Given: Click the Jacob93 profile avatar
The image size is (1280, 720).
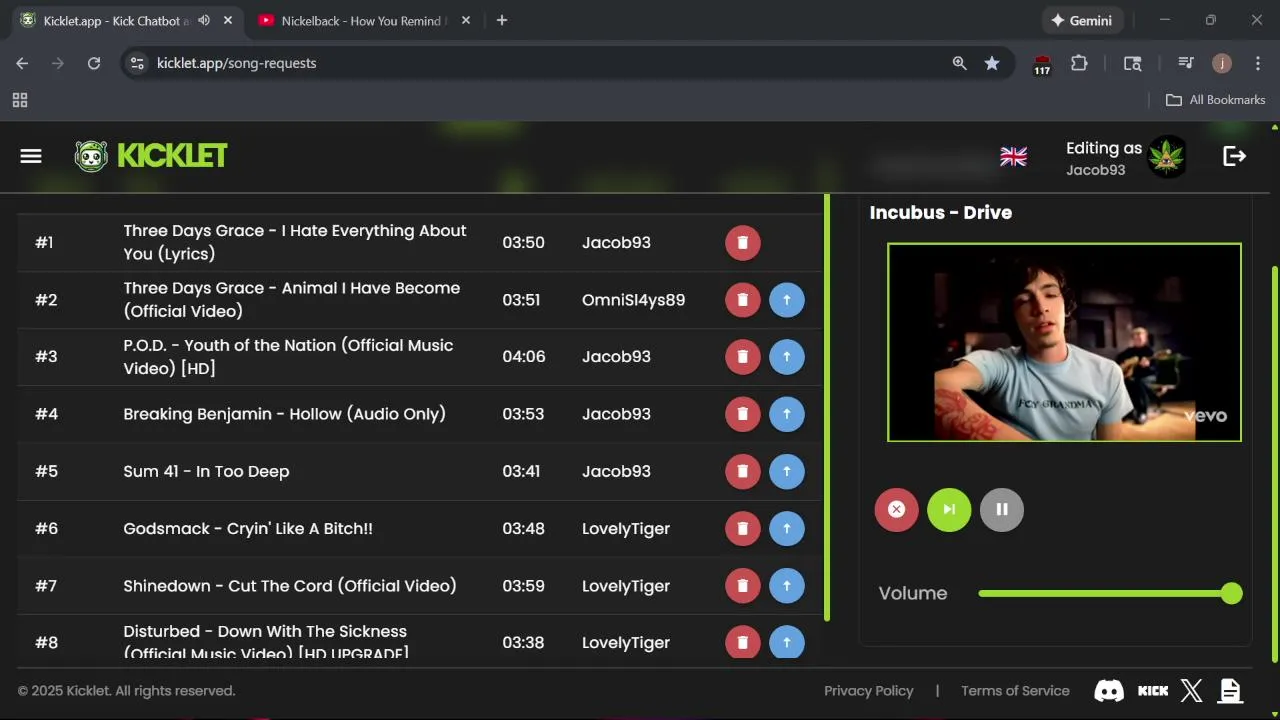Looking at the screenshot, I should tap(1166, 157).
